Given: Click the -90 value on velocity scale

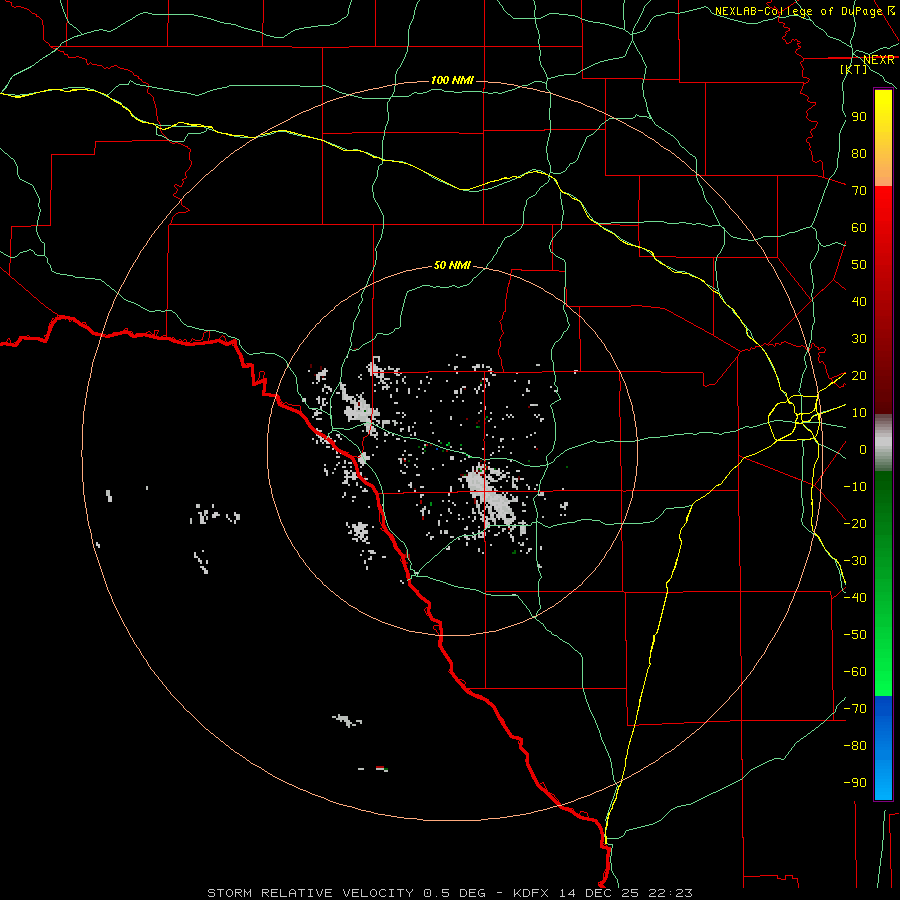Looking at the screenshot, I should click(x=855, y=783).
